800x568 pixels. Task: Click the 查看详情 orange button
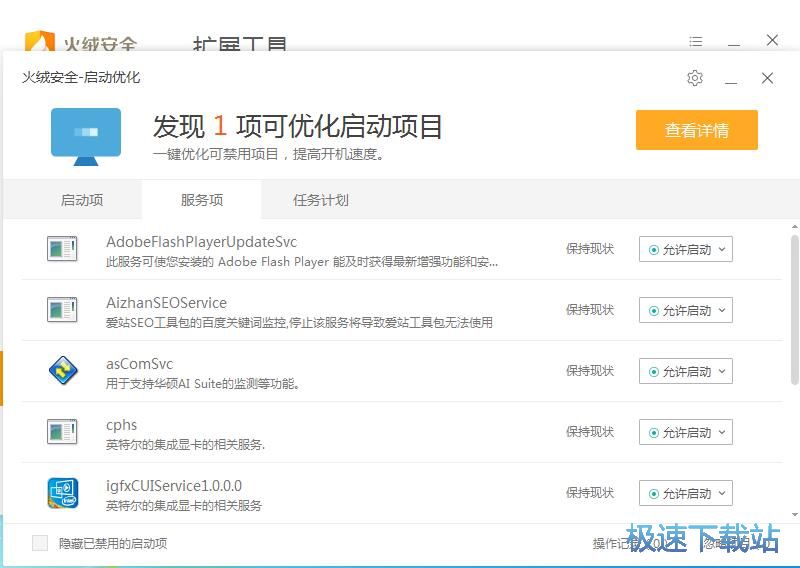pos(696,130)
